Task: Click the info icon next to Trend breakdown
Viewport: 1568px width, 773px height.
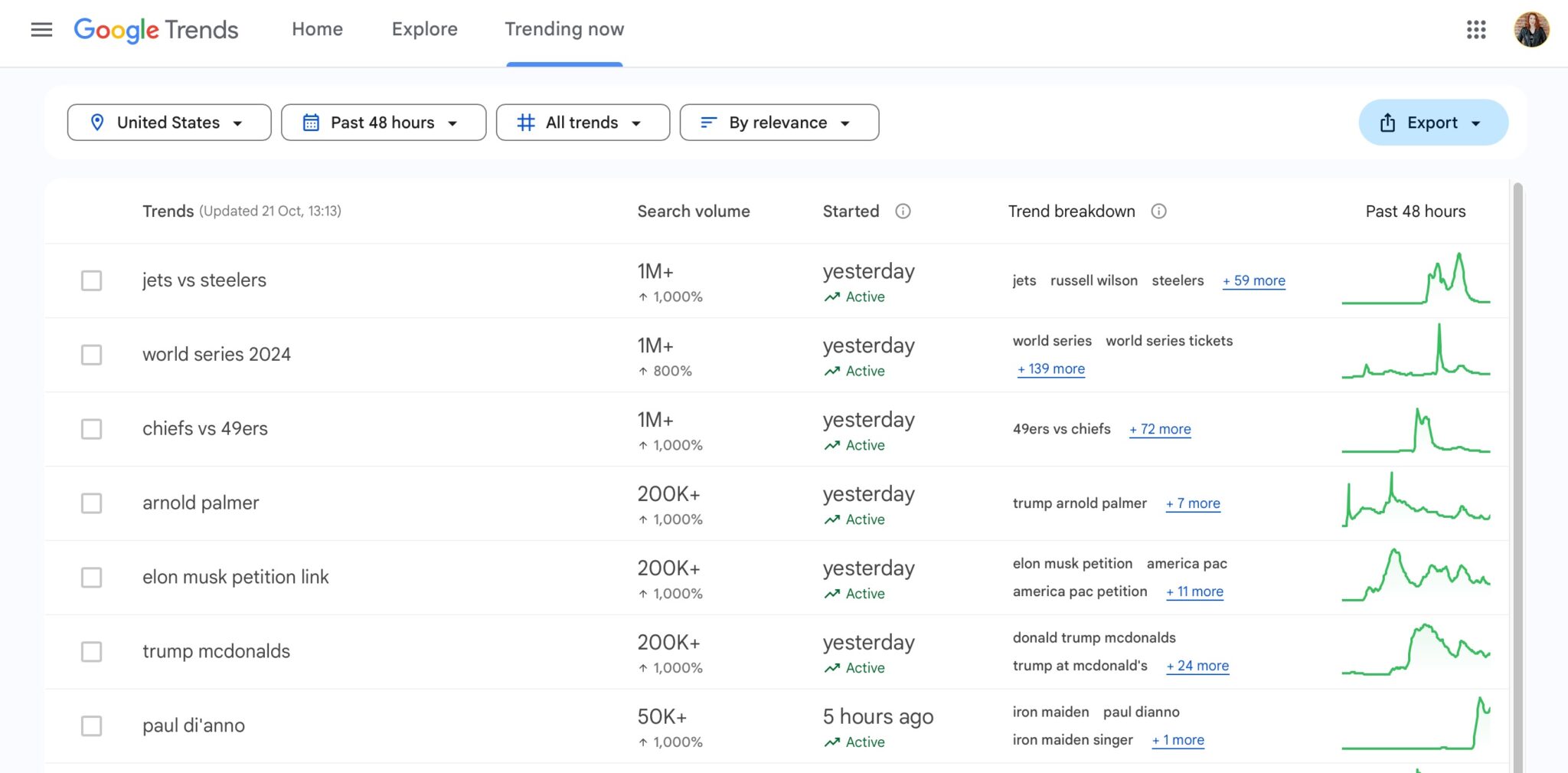Action: (1158, 211)
